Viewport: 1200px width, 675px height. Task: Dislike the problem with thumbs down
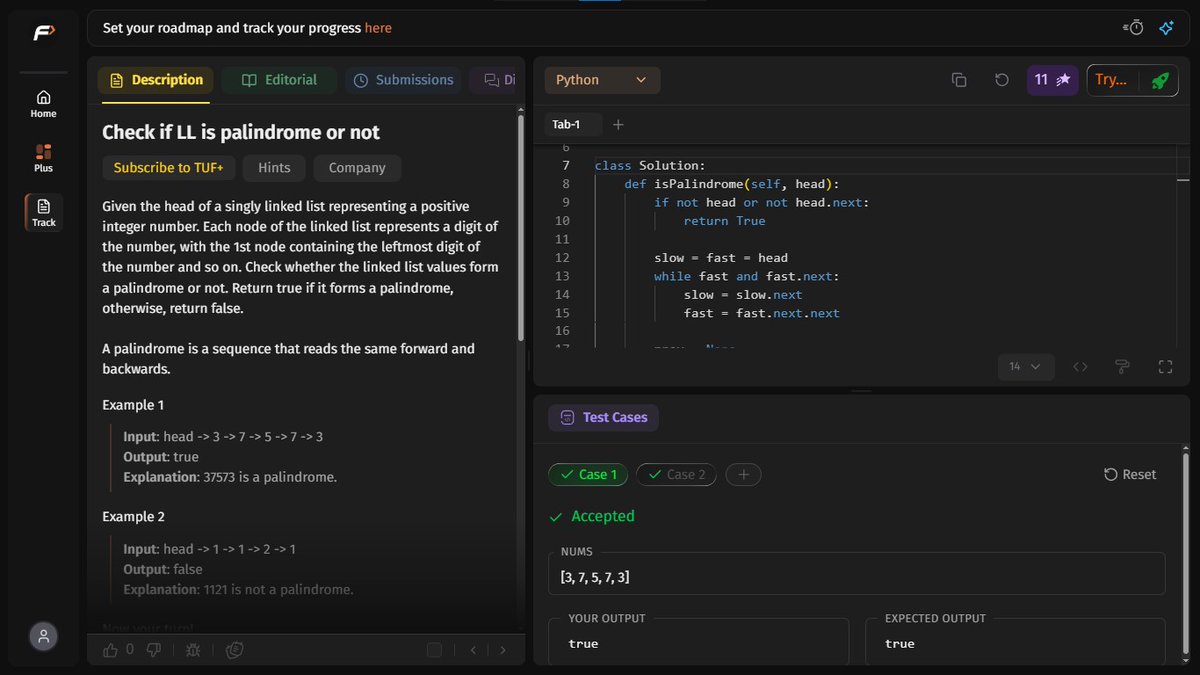pyautogui.click(x=153, y=650)
